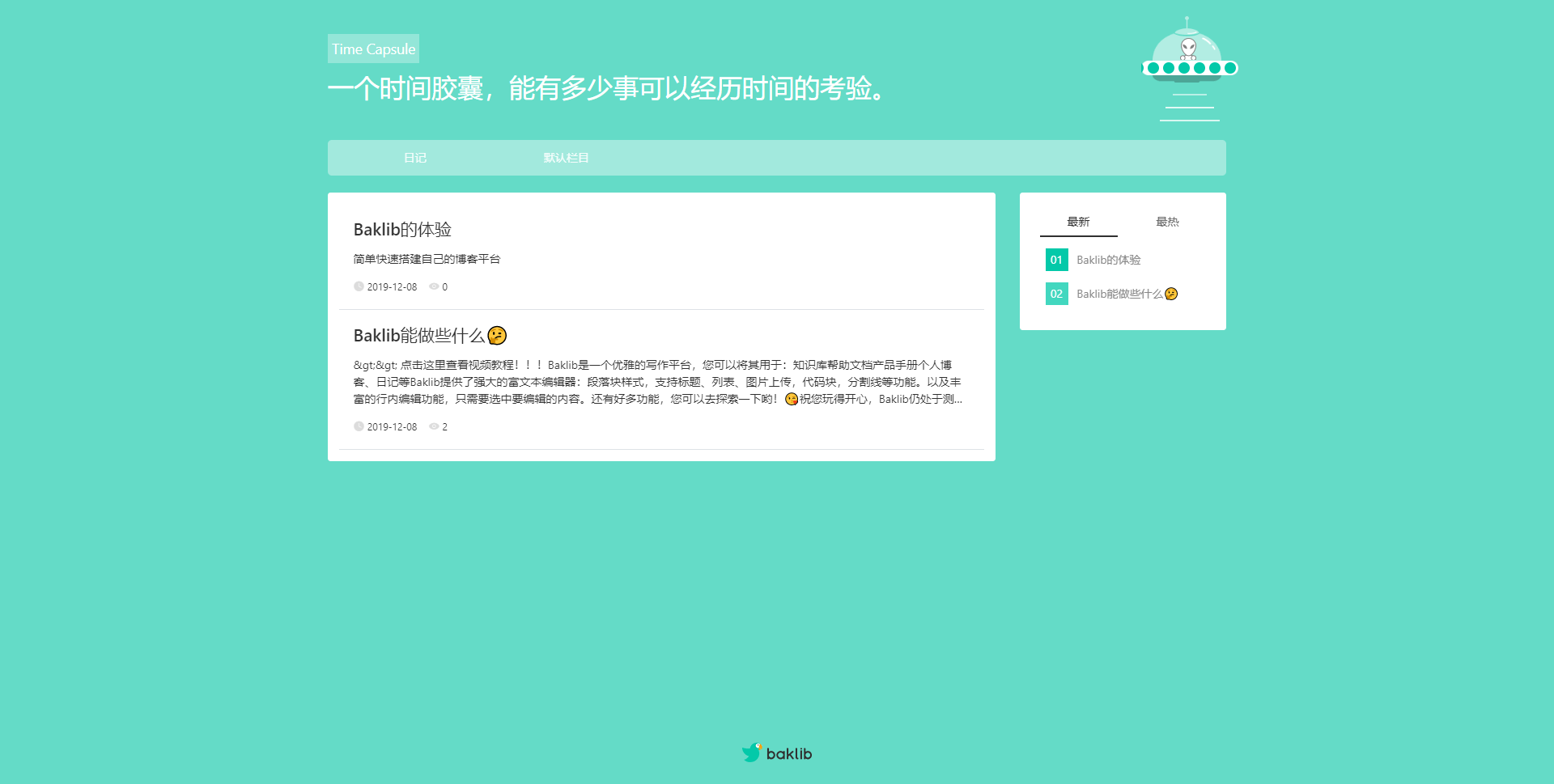Click the clock icon on Baklib的体验 post
The height and width of the screenshot is (784, 1554).
pos(359,286)
